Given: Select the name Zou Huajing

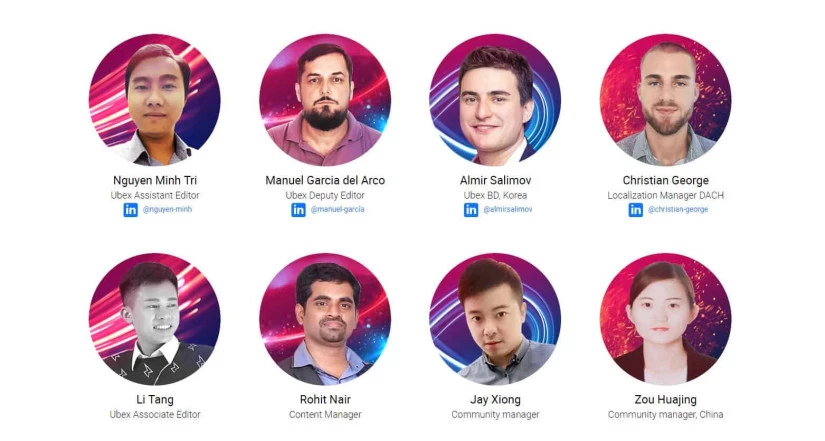Looking at the screenshot, I should pos(666,400).
